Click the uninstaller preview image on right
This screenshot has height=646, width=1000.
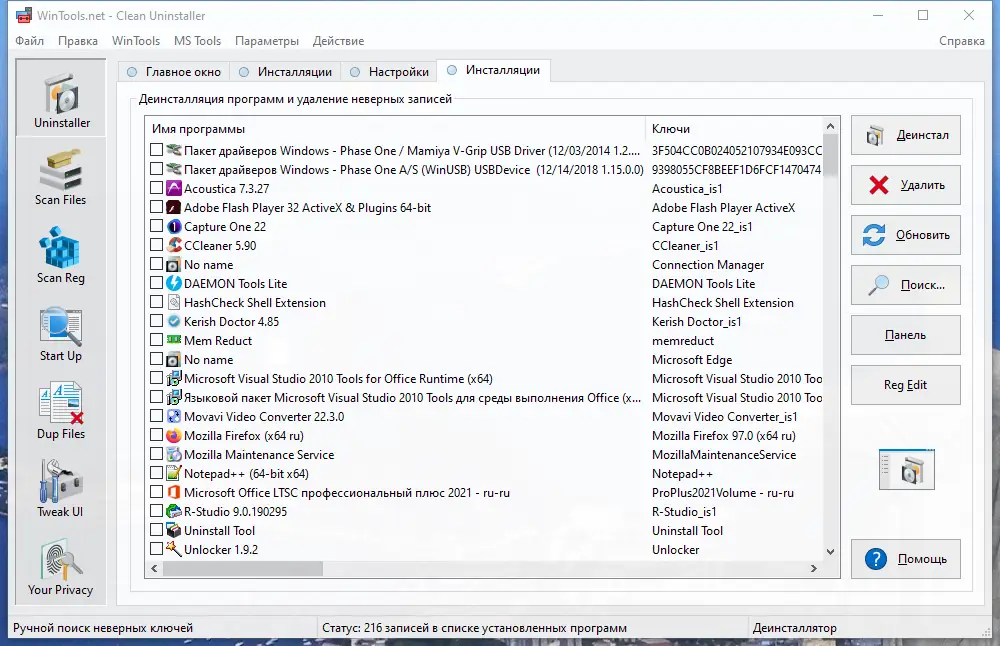(x=906, y=469)
